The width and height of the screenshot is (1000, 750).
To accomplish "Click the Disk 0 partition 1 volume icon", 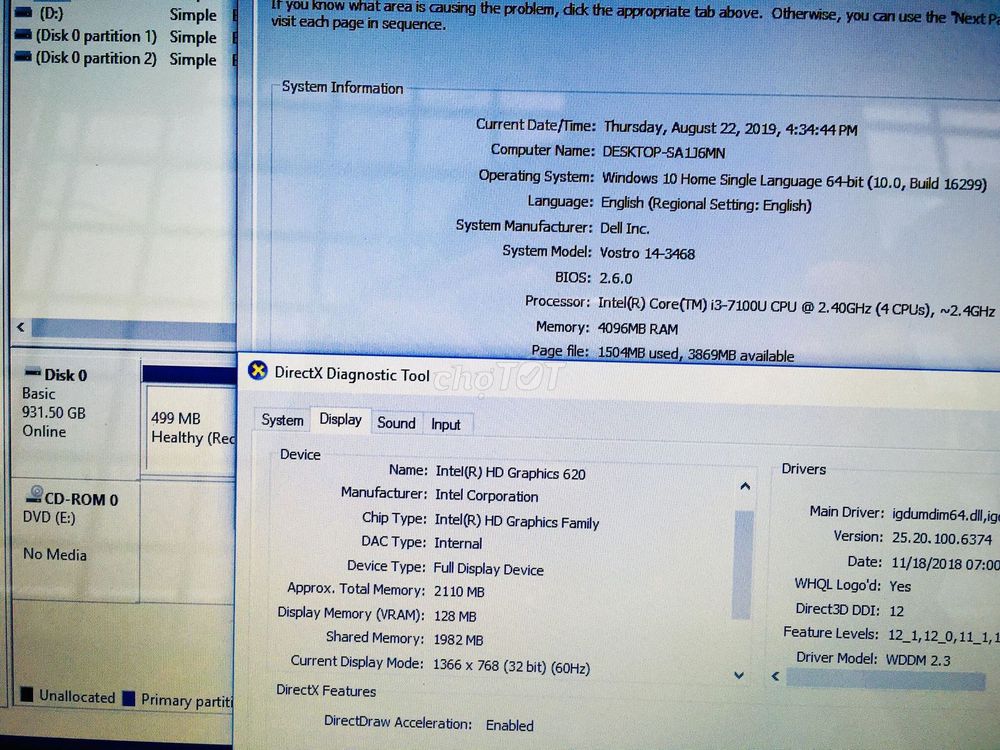I will pos(23,35).
